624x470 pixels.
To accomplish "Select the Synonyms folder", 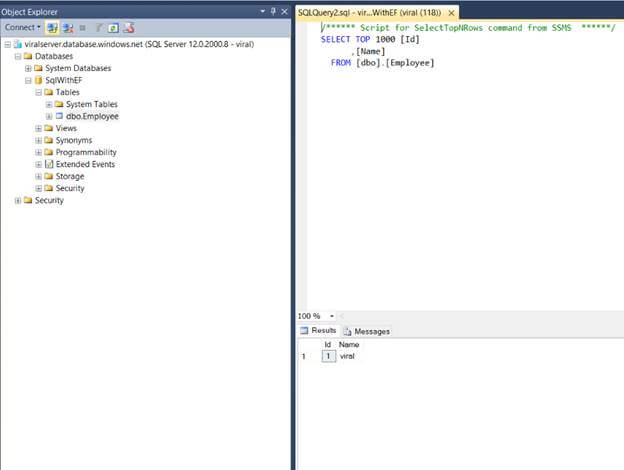I will click(74, 140).
